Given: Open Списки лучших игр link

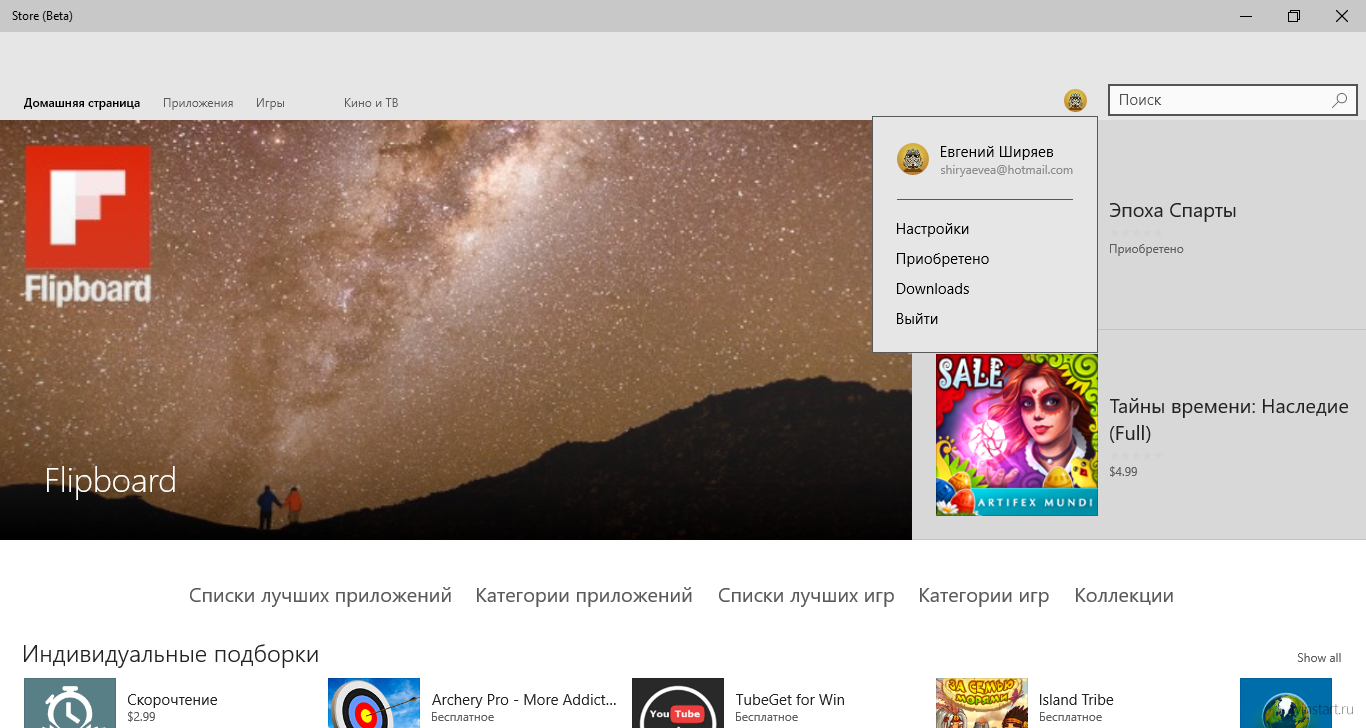Looking at the screenshot, I should coord(806,596).
